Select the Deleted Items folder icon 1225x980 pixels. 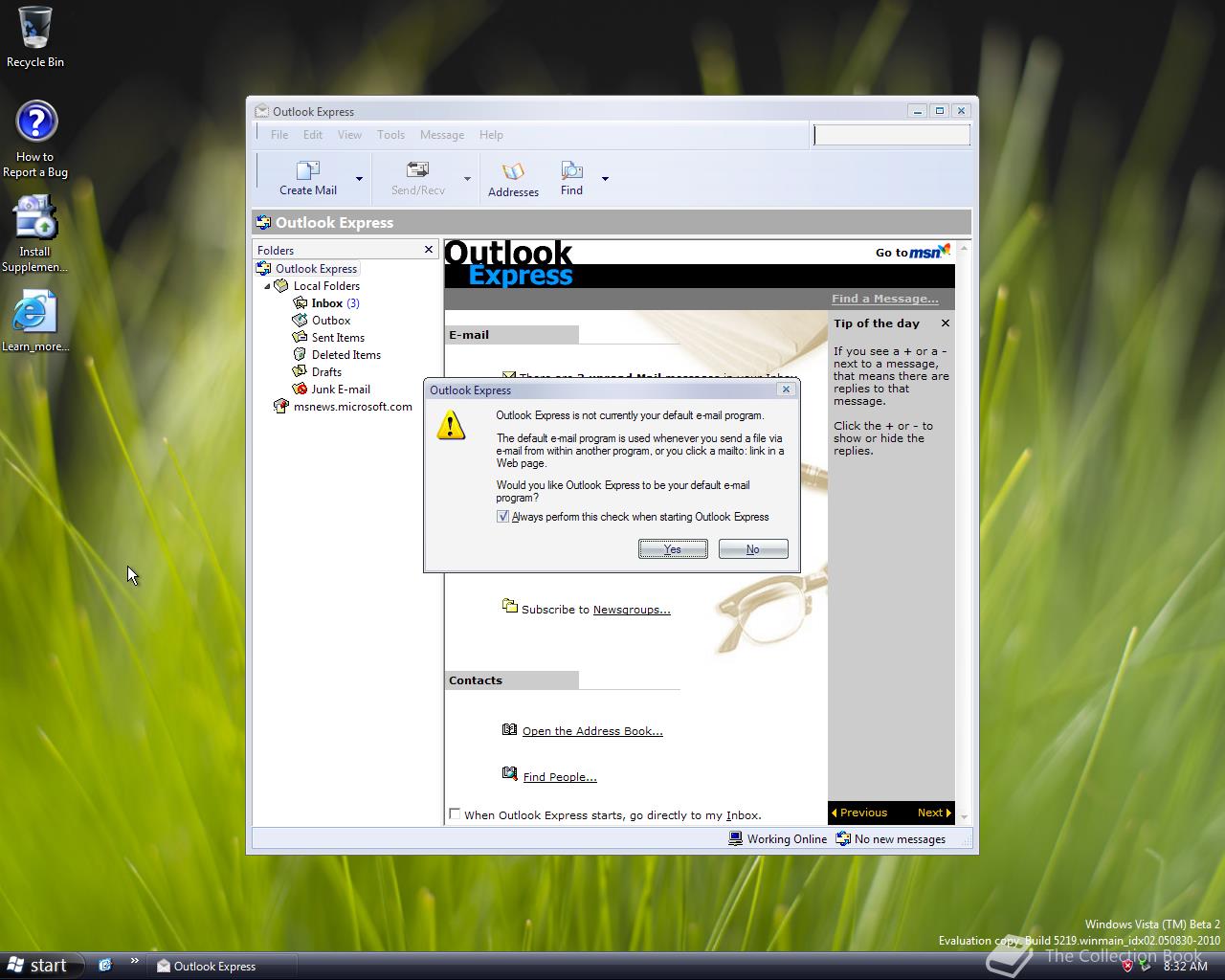pyautogui.click(x=301, y=355)
